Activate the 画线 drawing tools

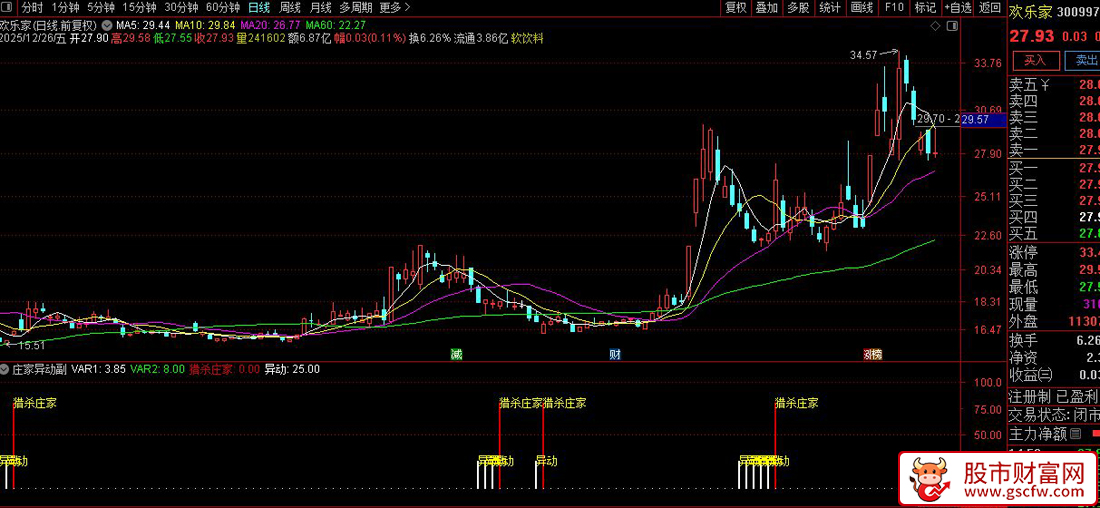coord(861,8)
